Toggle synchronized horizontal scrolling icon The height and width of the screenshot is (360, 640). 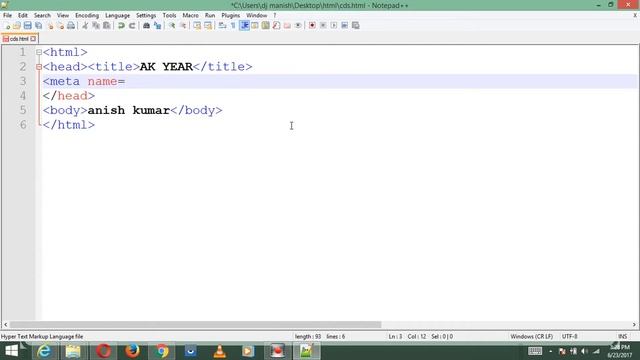208,25
